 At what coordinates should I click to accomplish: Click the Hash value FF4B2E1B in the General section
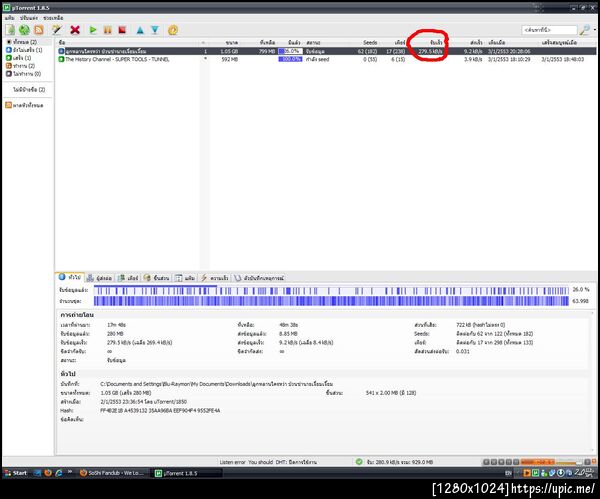pos(160,411)
